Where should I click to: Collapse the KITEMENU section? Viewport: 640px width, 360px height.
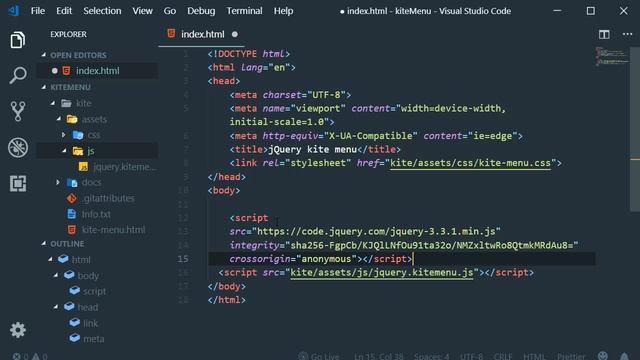coord(44,87)
